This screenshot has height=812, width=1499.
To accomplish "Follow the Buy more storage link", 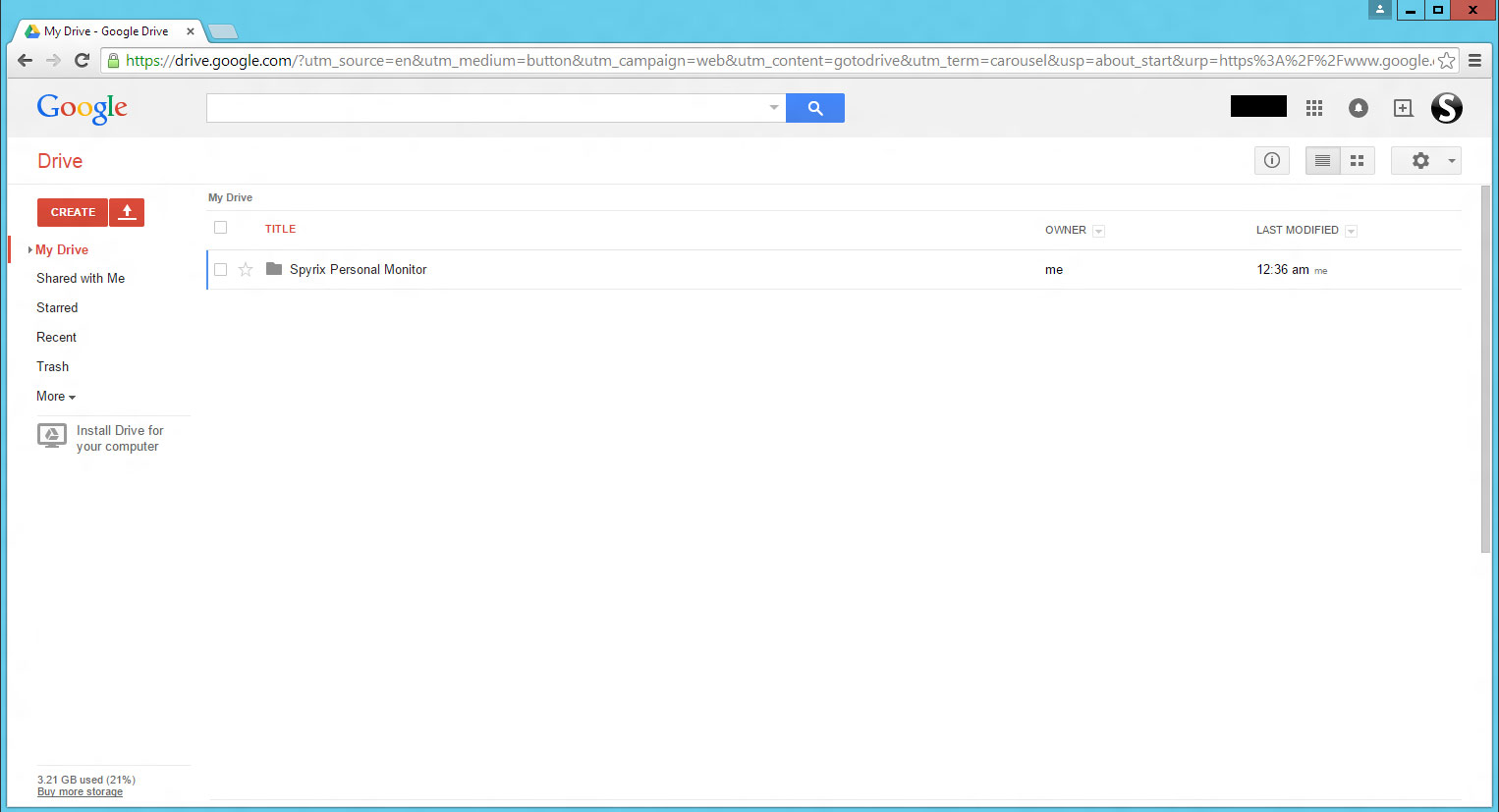I will click(x=80, y=791).
